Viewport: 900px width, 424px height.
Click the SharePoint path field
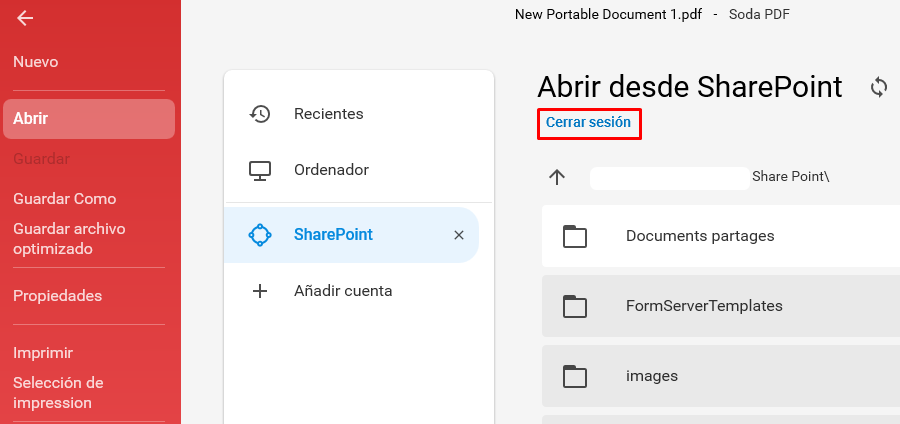pos(670,178)
